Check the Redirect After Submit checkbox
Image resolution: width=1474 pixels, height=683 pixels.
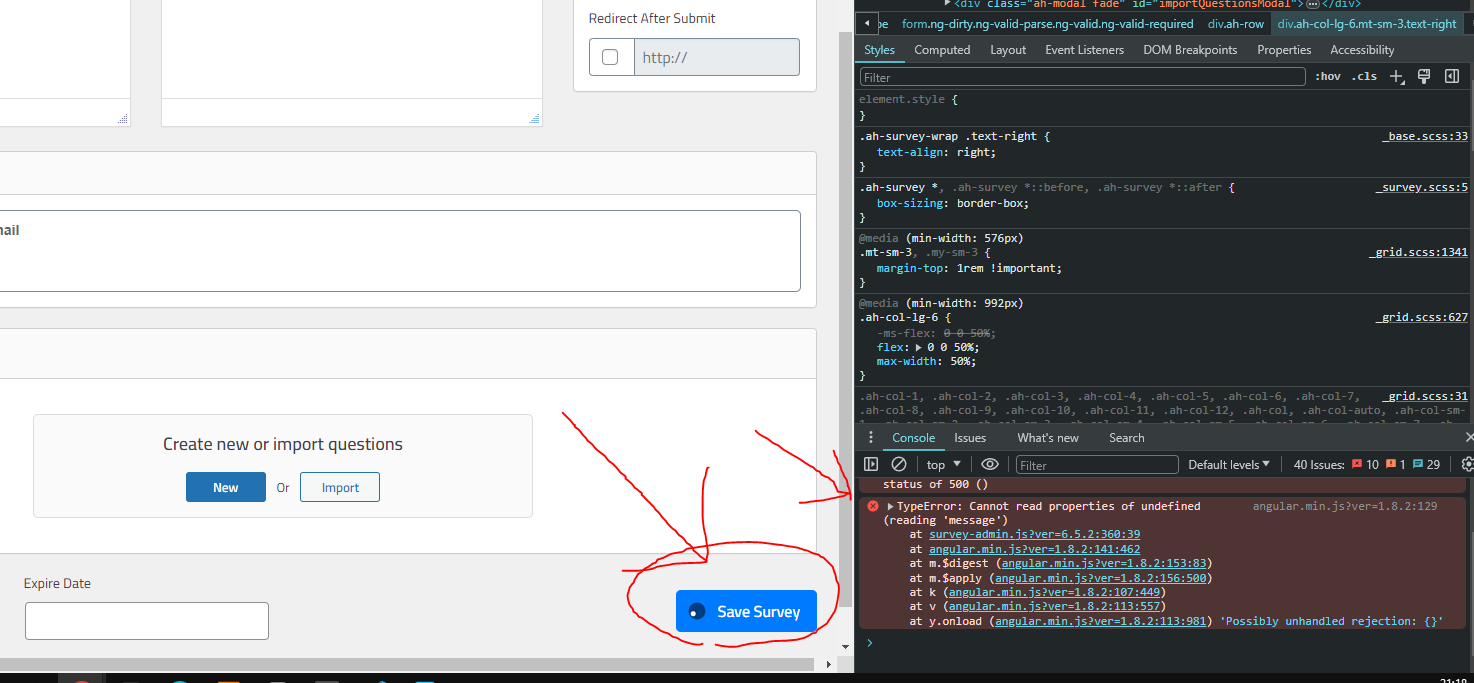[610, 57]
